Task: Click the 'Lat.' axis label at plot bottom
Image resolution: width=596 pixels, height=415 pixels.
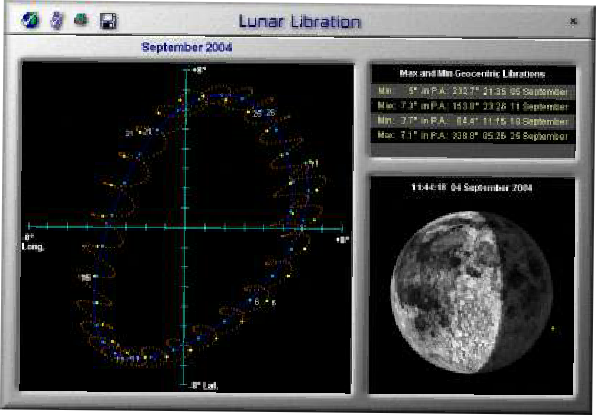Action: point(209,386)
